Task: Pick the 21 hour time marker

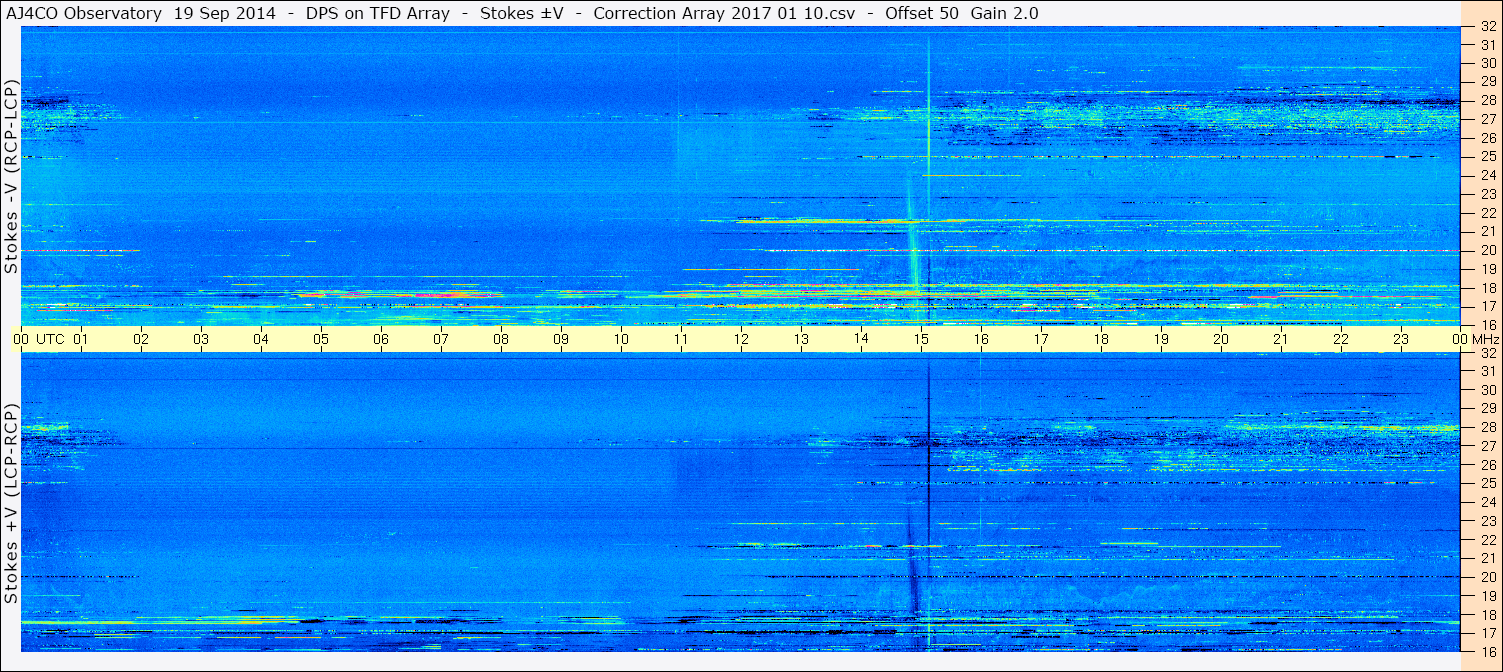Action: click(1281, 339)
